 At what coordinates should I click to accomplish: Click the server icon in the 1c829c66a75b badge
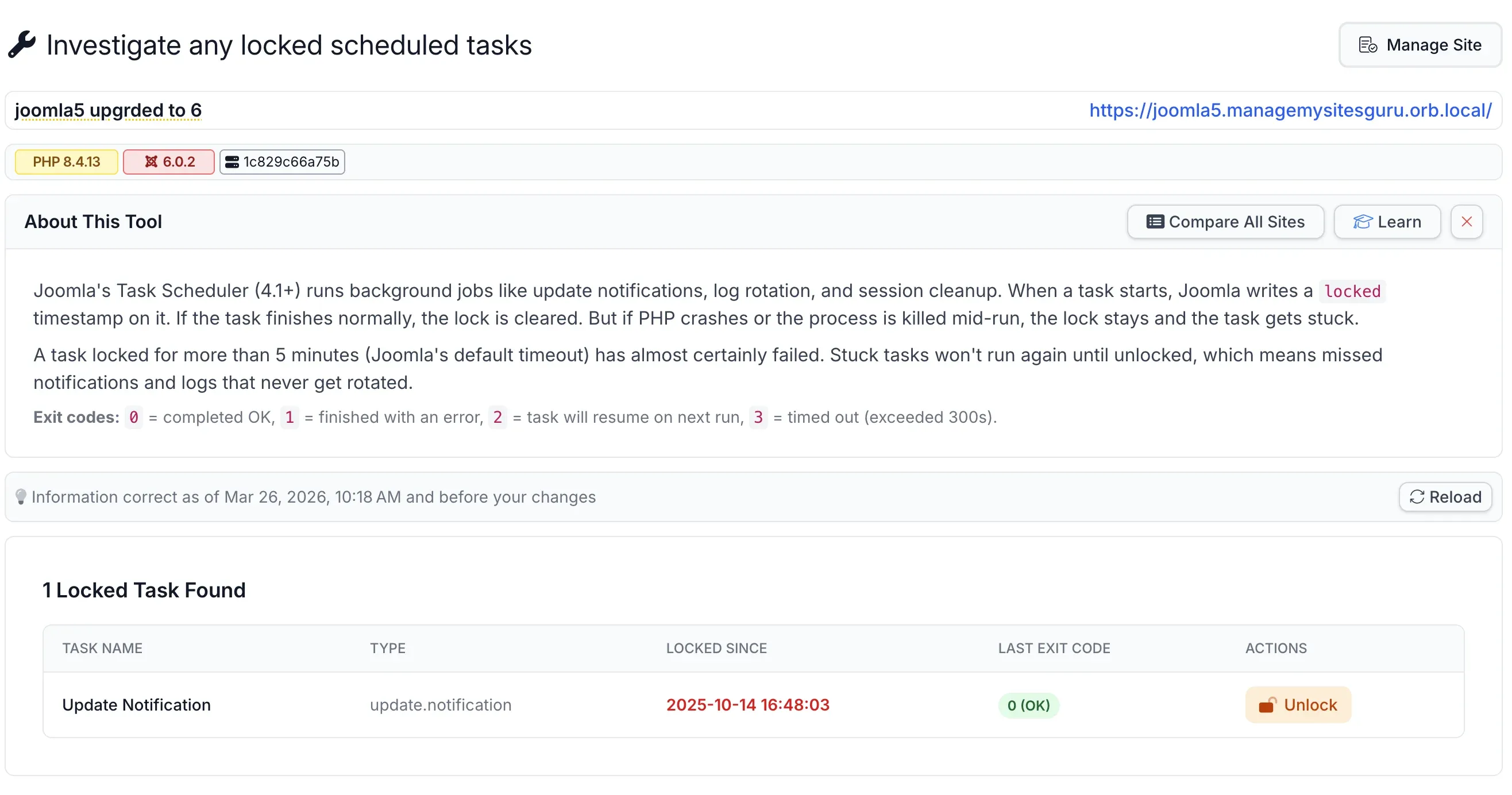(232, 162)
